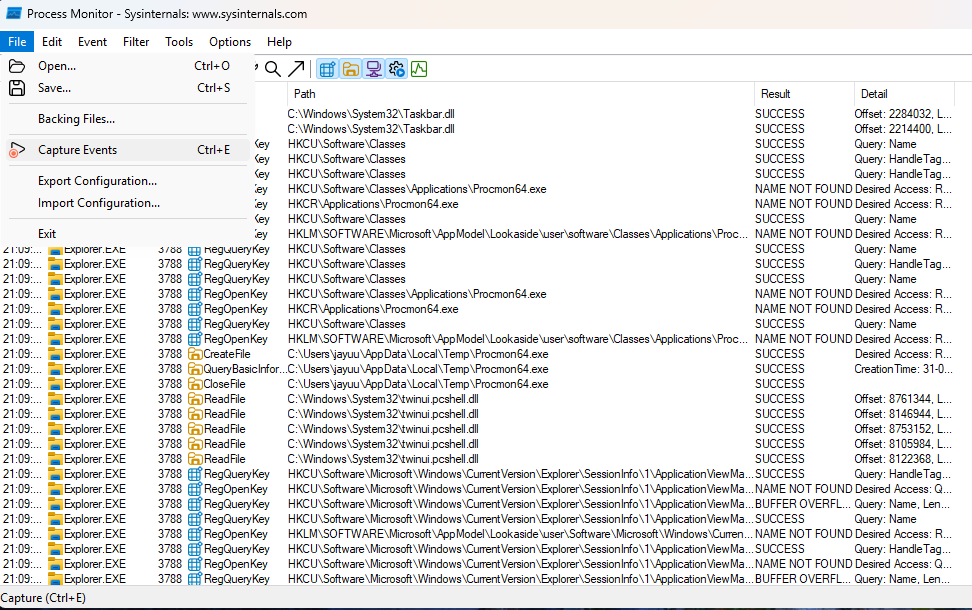This screenshot has width=972, height=610.
Task: Click time 21:09 in CloseFile row
Action: pyautogui.click(x=22, y=384)
